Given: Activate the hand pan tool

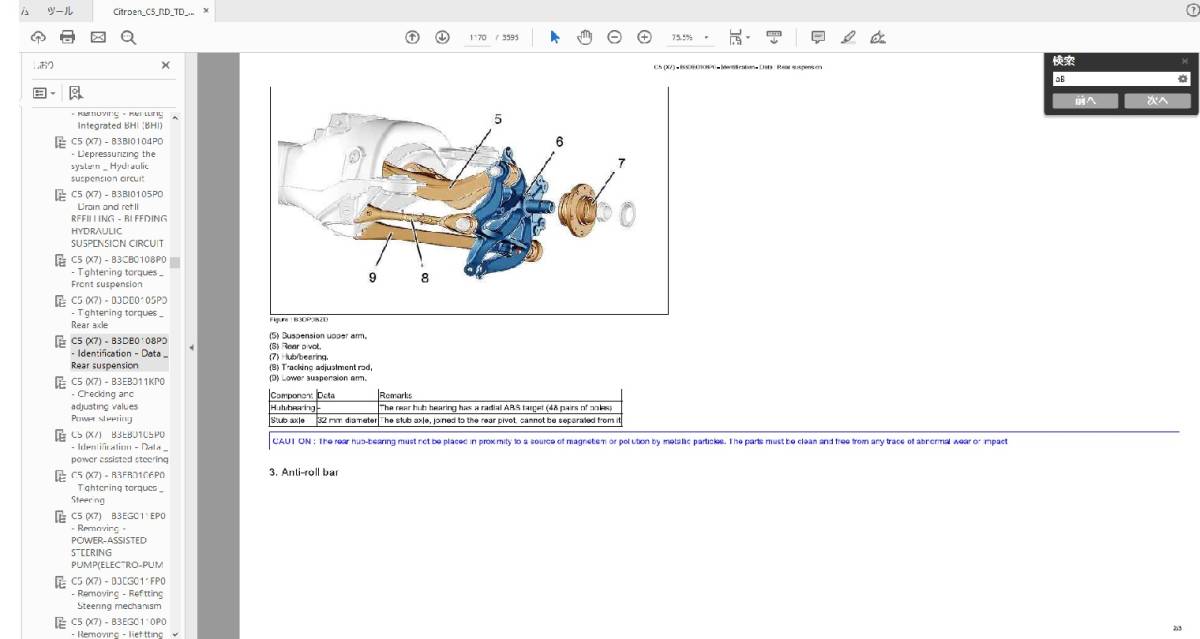Looking at the screenshot, I should point(586,37).
